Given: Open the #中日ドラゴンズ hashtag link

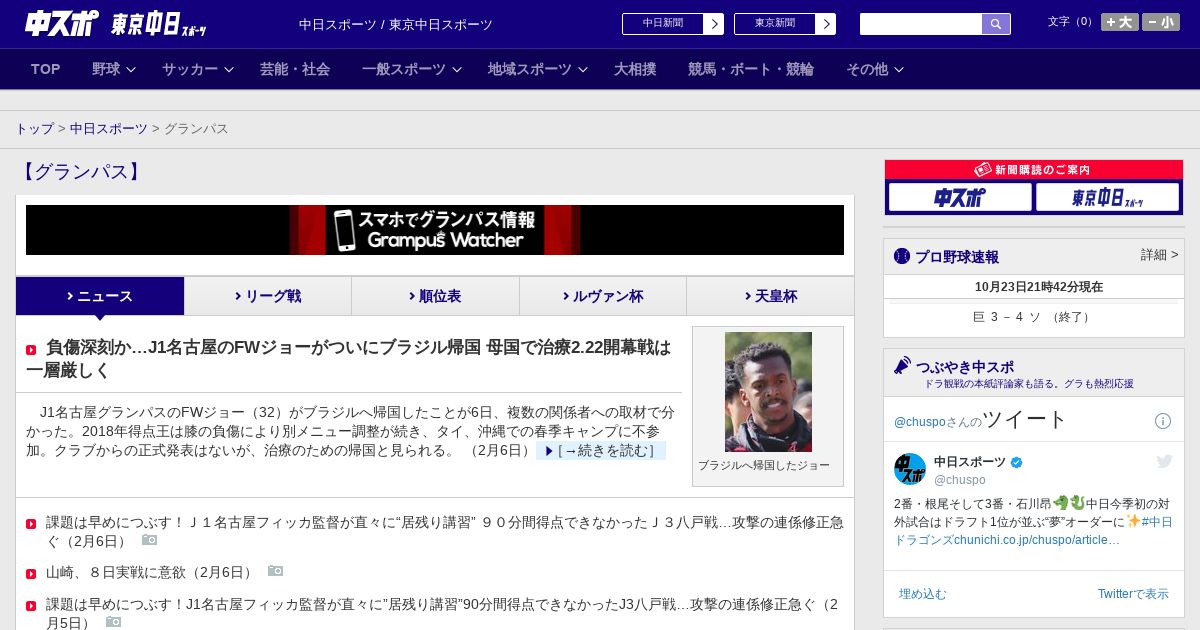Looking at the screenshot, I should point(1033,531).
